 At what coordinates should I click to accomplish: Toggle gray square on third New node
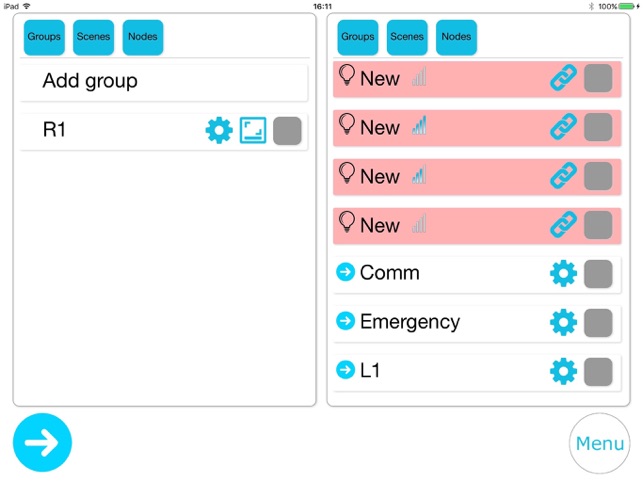(x=598, y=176)
